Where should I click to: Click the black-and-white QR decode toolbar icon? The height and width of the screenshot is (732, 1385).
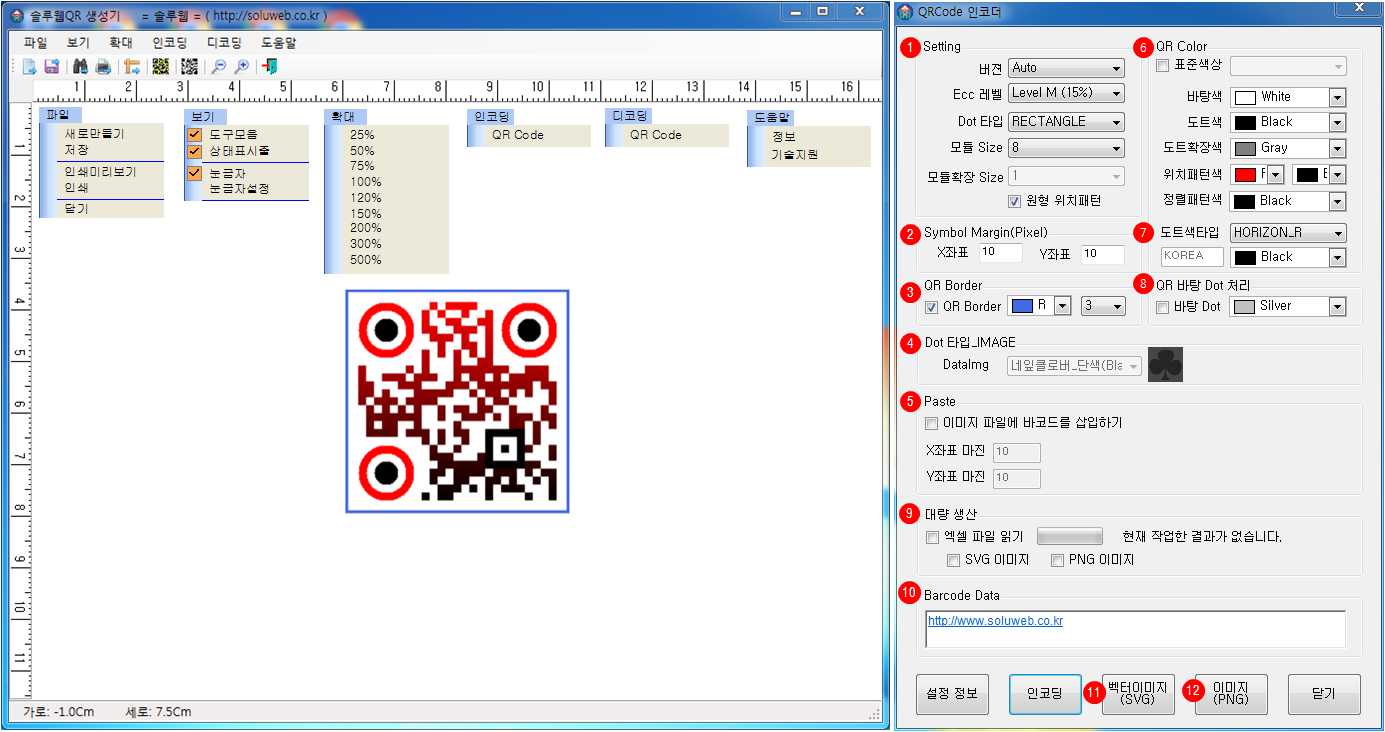pyautogui.click(x=189, y=67)
